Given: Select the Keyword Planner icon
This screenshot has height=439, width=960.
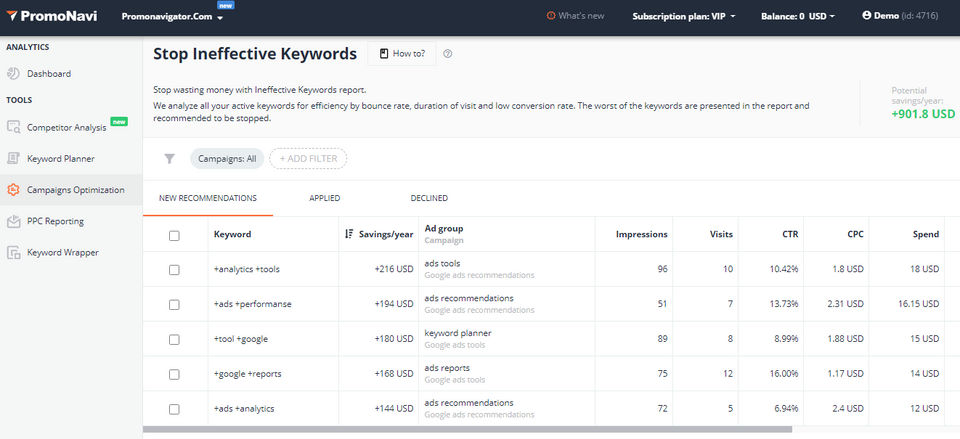Looking at the screenshot, I should 14,158.
